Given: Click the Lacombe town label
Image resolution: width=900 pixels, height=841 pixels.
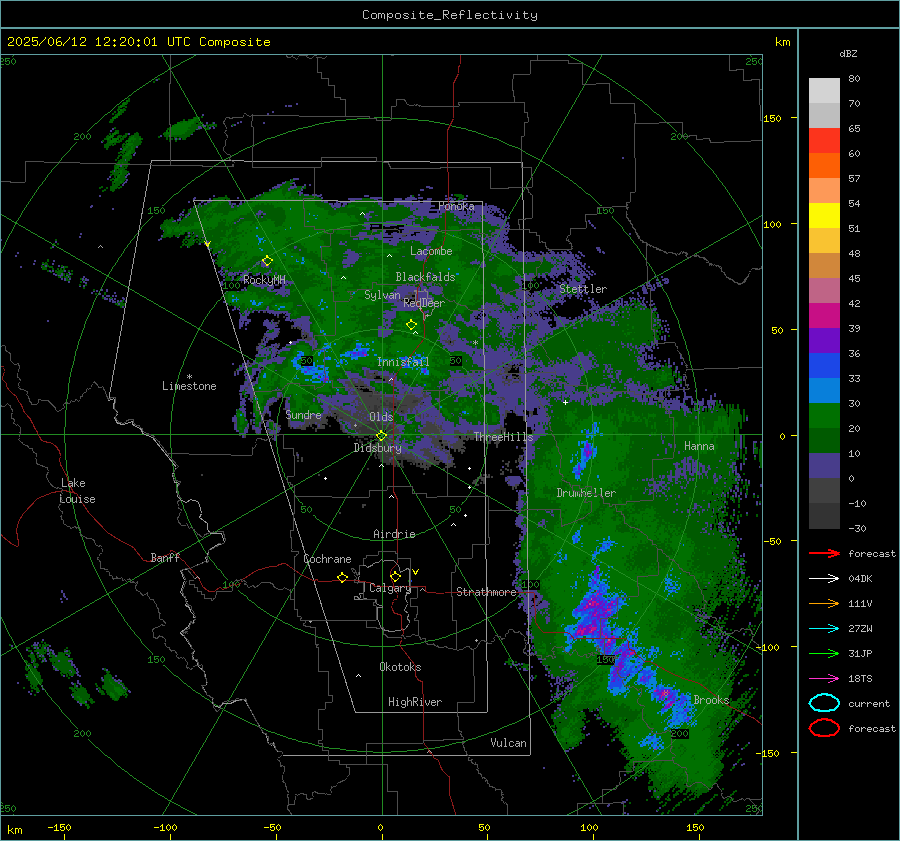Looking at the screenshot, I should pyautogui.click(x=431, y=251).
